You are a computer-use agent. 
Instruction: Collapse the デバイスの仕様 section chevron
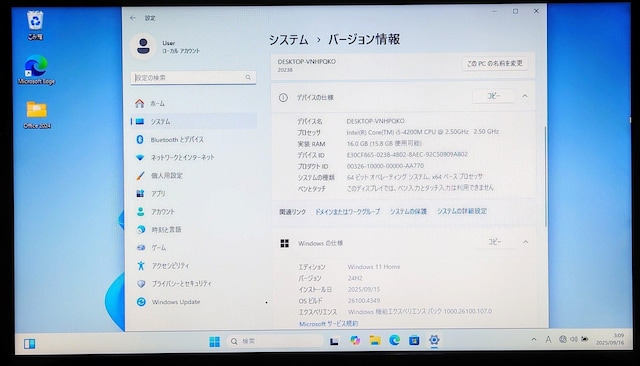click(x=525, y=96)
